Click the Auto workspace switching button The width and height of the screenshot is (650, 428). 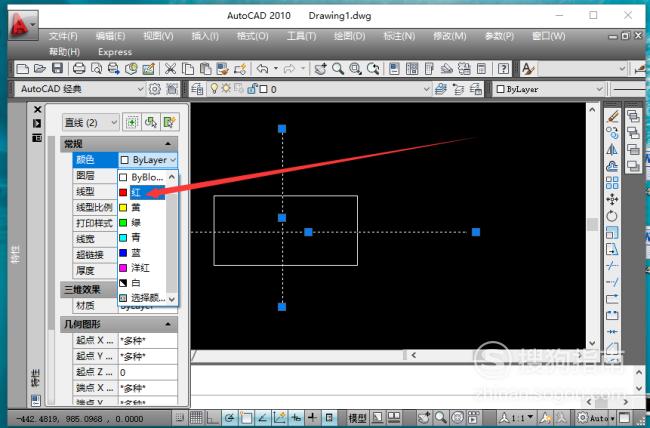click(x=596, y=418)
